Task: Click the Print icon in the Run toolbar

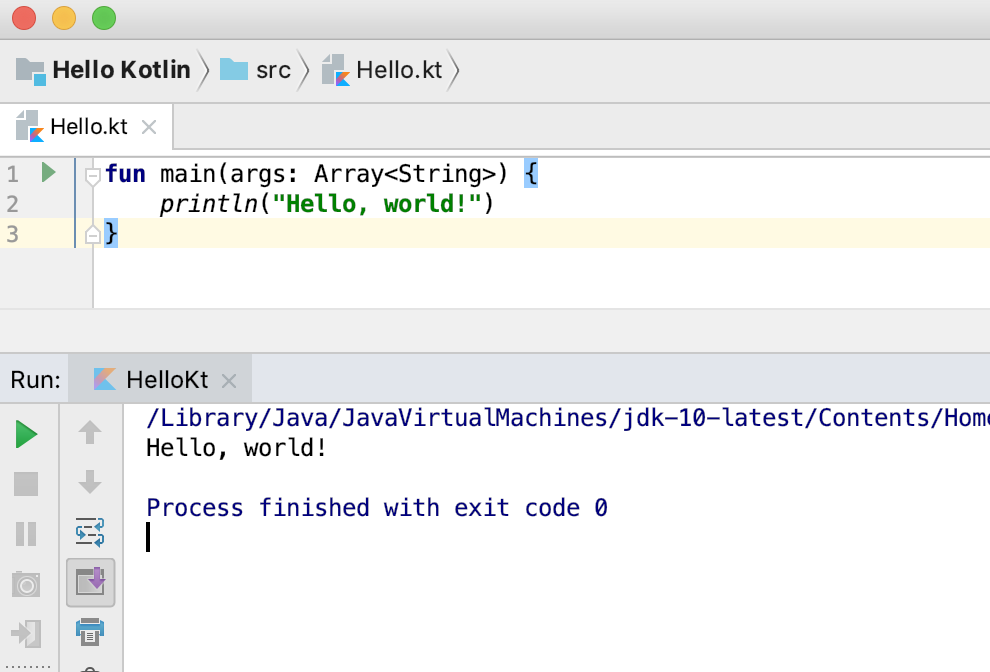Action: pyautogui.click(x=90, y=631)
